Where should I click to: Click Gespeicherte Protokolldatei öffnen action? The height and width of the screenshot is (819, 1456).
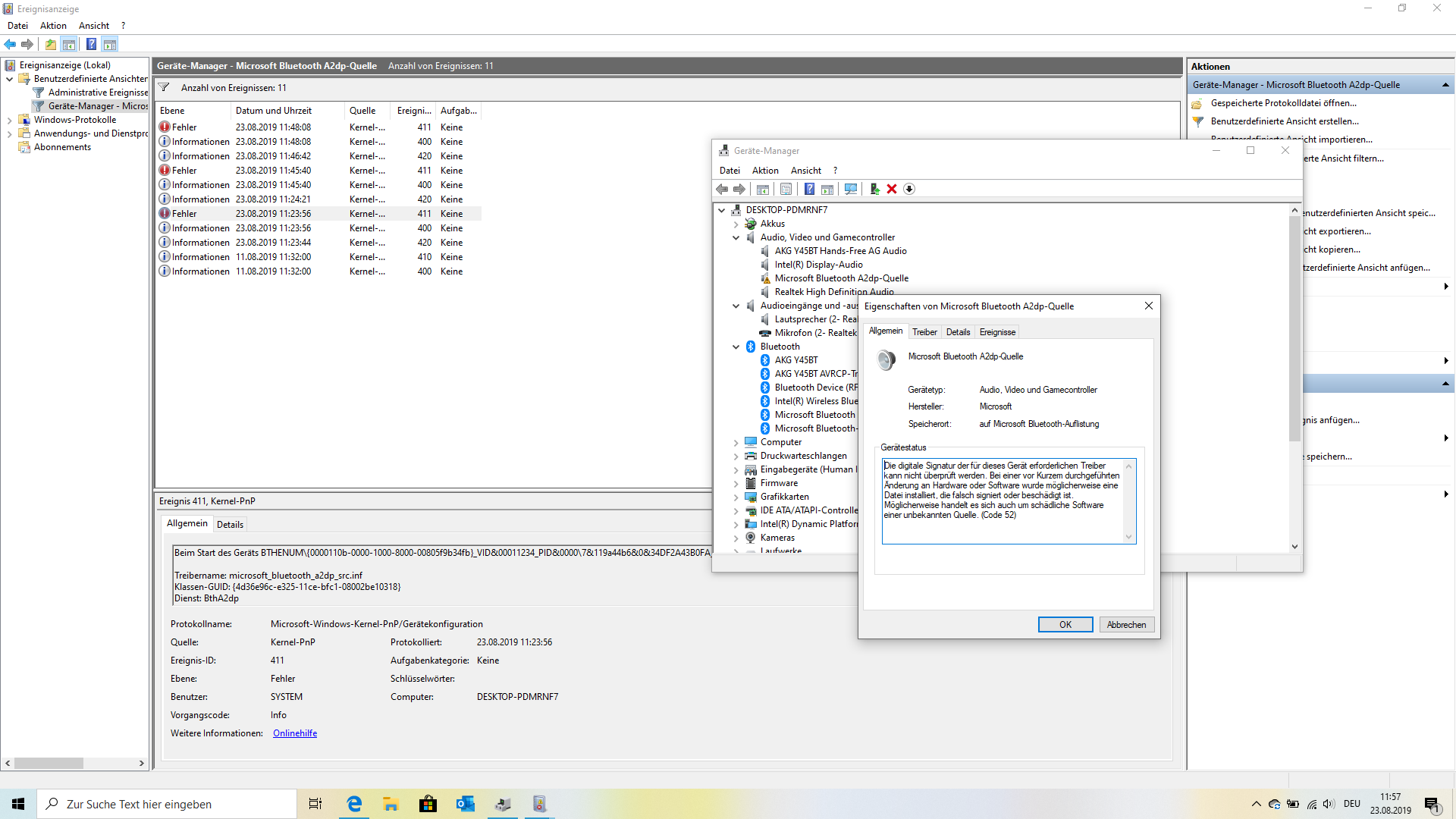click(1283, 103)
